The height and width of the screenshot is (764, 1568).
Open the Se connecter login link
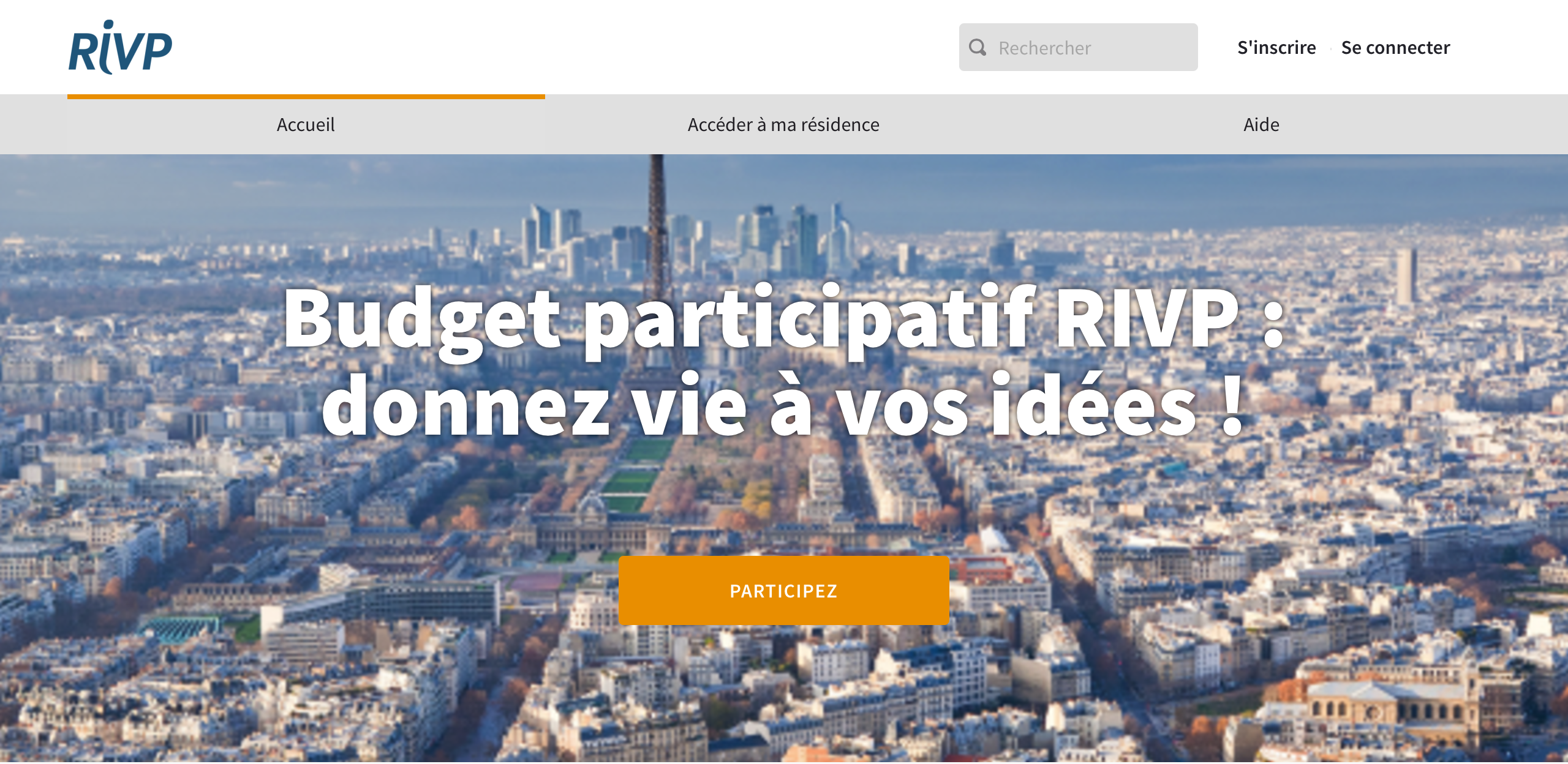click(x=1395, y=47)
